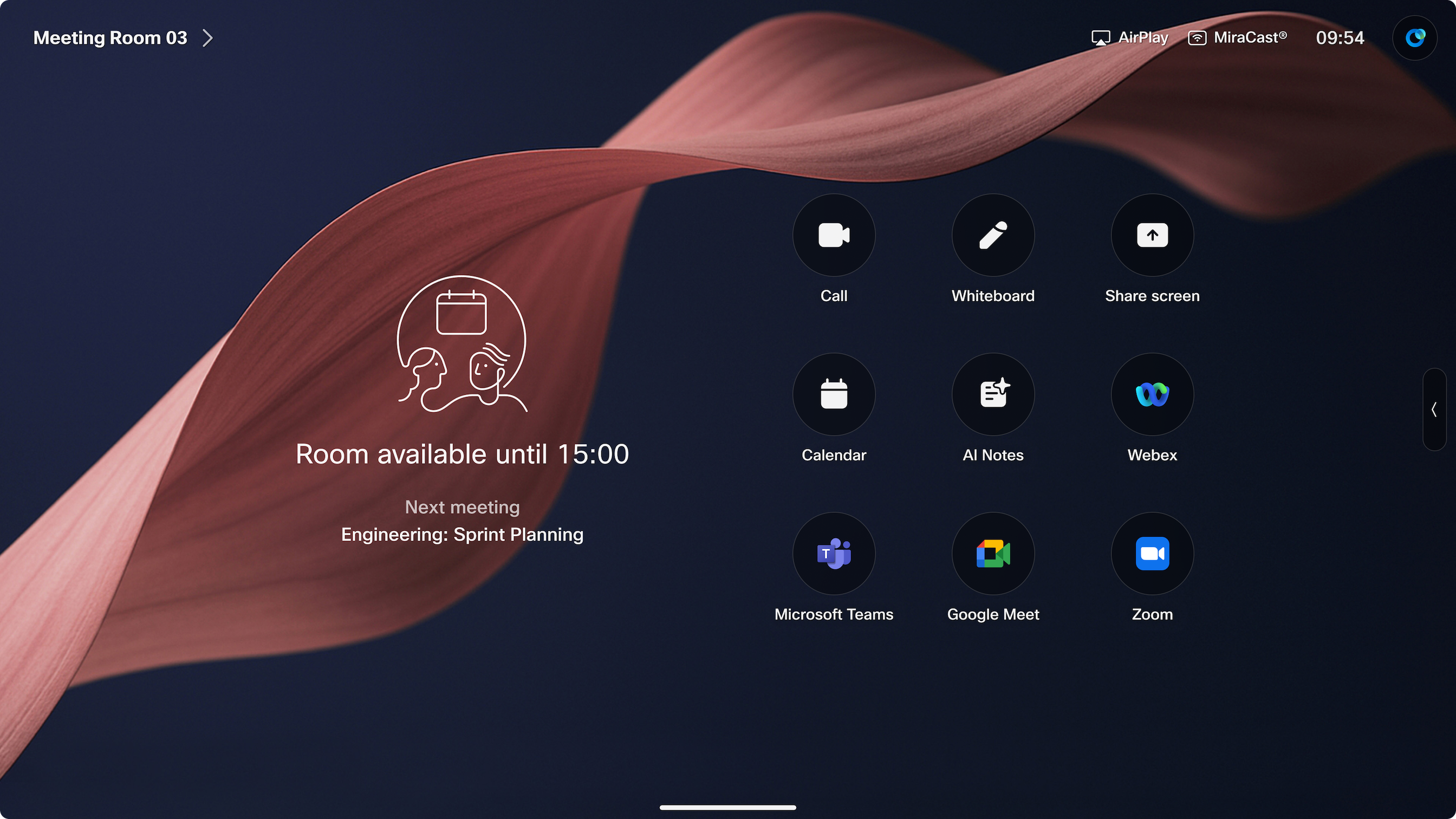This screenshot has width=1456, height=819.
Task: Open the Calendar app
Action: coord(834,394)
